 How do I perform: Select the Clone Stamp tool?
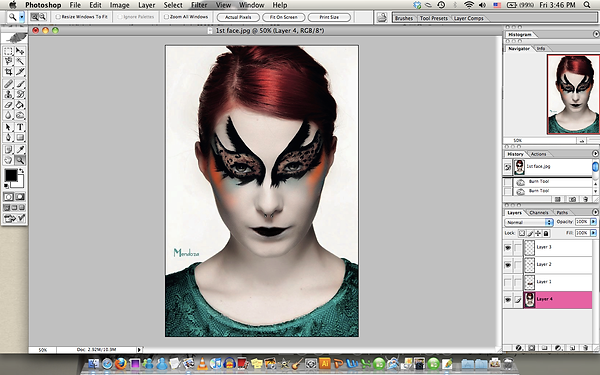[8, 94]
